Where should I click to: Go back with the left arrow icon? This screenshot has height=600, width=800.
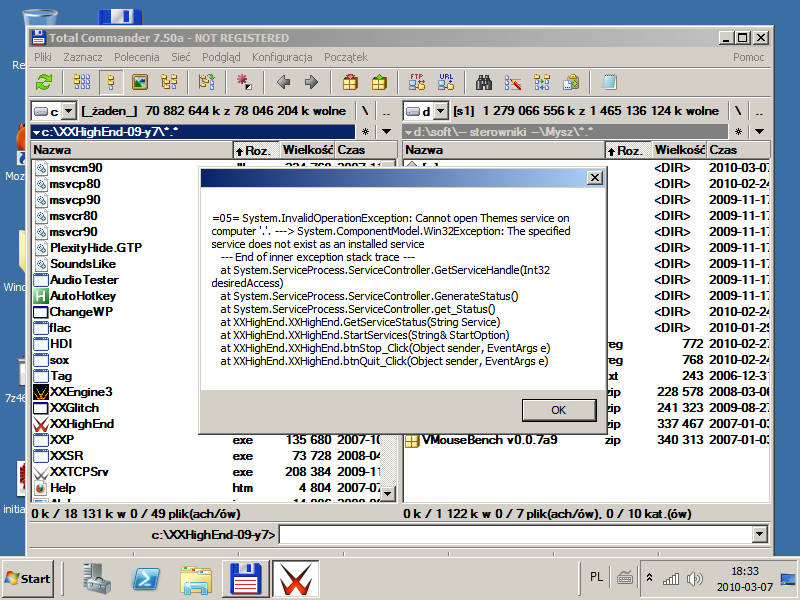(283, 82)
